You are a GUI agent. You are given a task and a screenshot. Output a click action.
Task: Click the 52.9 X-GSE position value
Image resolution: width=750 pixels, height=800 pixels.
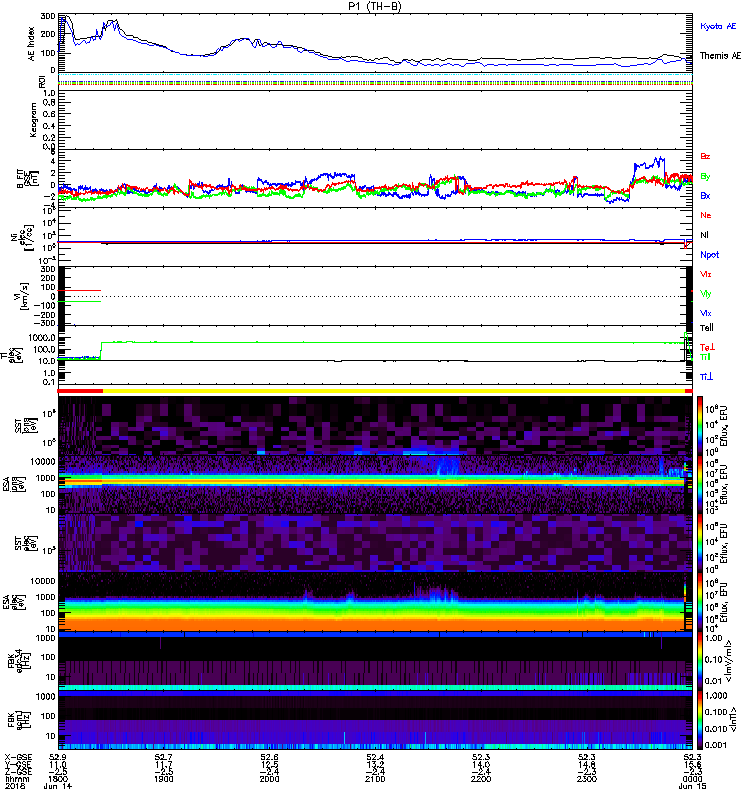[58, 757]
